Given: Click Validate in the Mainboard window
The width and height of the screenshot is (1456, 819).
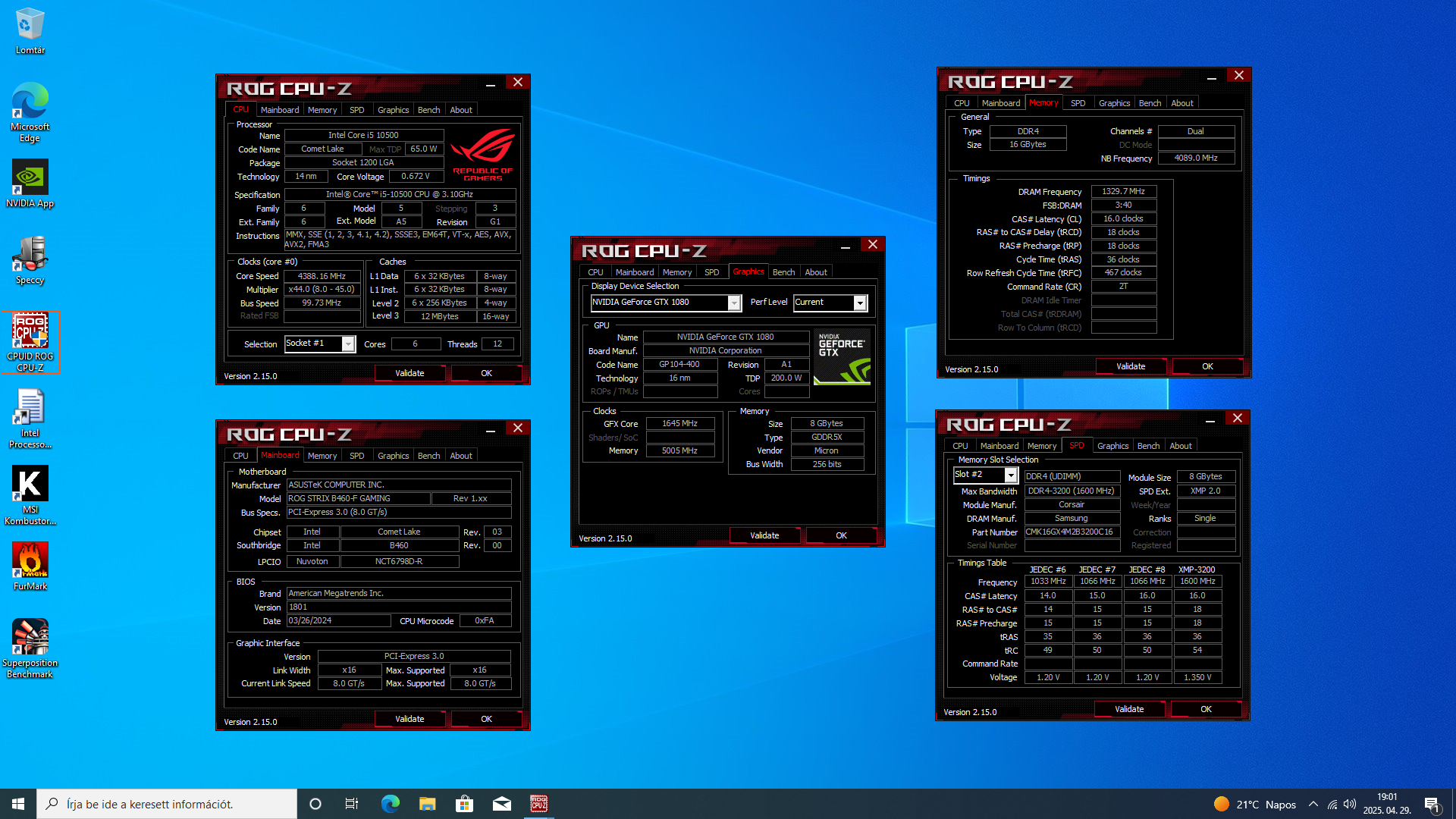Looking at the screenshot, I should pyautogui.click(x=409, y=719).
